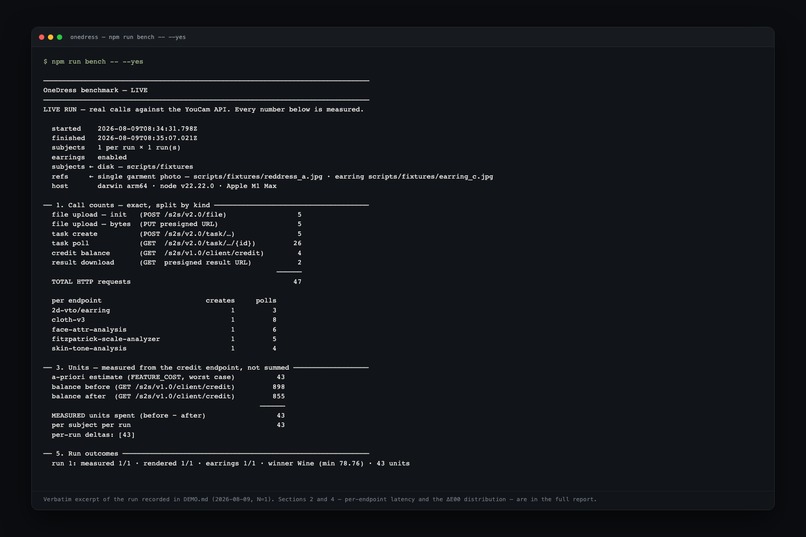Screen dimensions: 806x537
Task: Click the 'task create' call count row
Action: coord(176,234)
